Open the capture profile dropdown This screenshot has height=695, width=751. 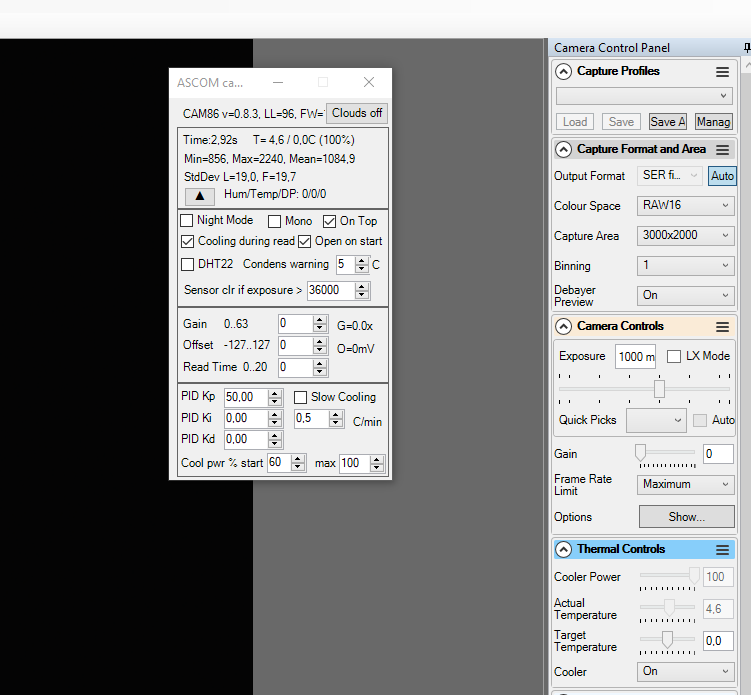644,96
